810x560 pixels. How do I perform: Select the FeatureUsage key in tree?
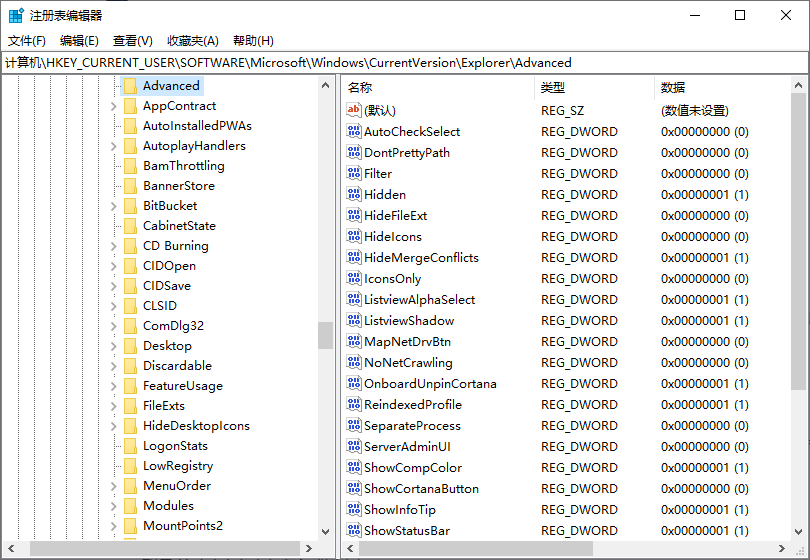point(182,385)
